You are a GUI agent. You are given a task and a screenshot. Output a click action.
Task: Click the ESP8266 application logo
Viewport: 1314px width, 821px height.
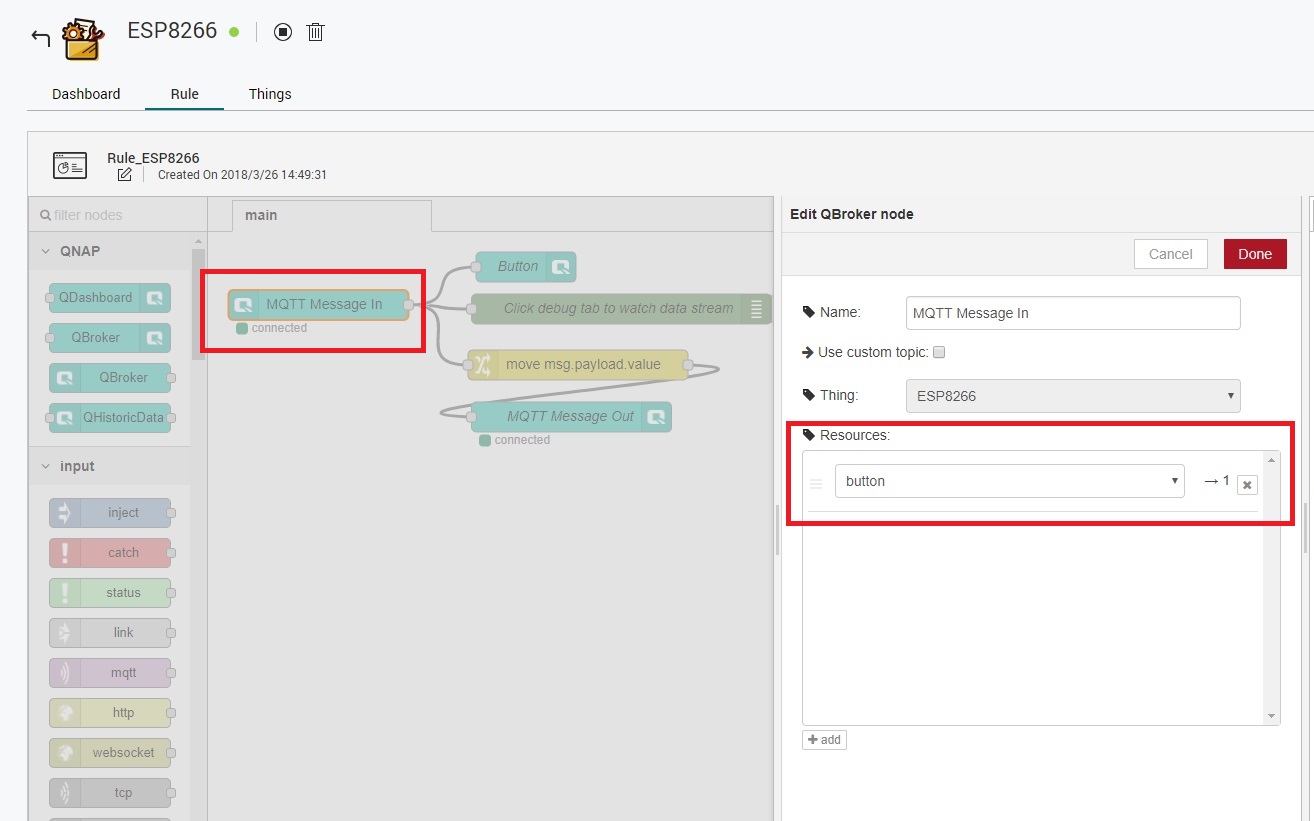(82, 38)
